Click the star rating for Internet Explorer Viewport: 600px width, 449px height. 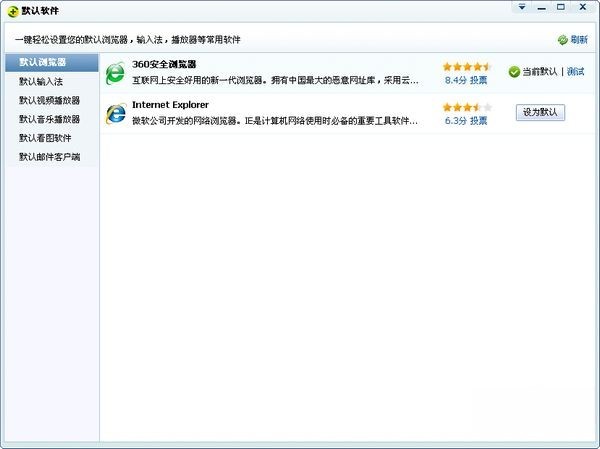[x=467, y=107]
